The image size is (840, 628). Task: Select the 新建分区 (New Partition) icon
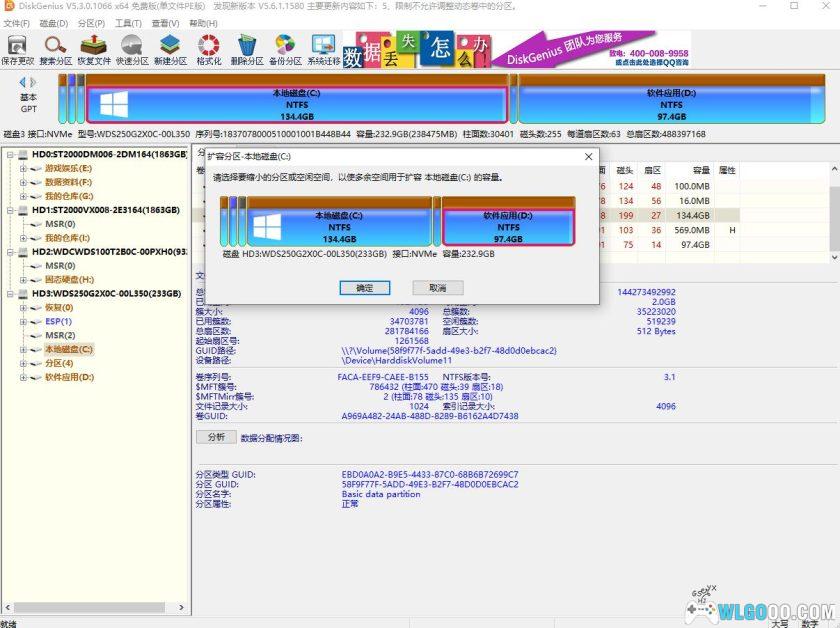point(167,47)
